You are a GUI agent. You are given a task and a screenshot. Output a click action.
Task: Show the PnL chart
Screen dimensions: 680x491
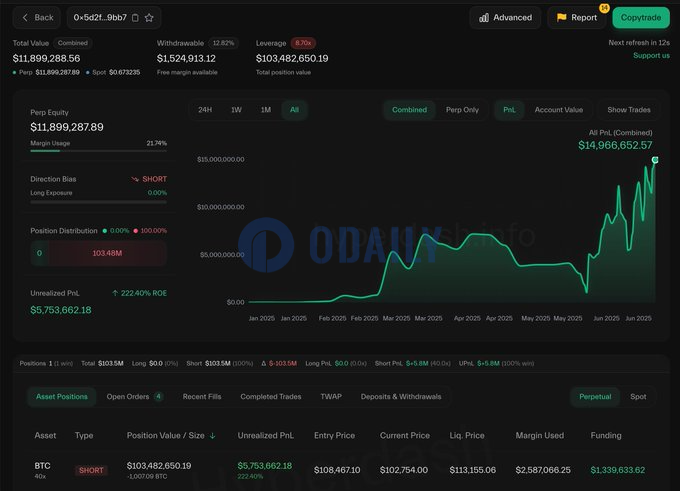[x=510, y=110]
